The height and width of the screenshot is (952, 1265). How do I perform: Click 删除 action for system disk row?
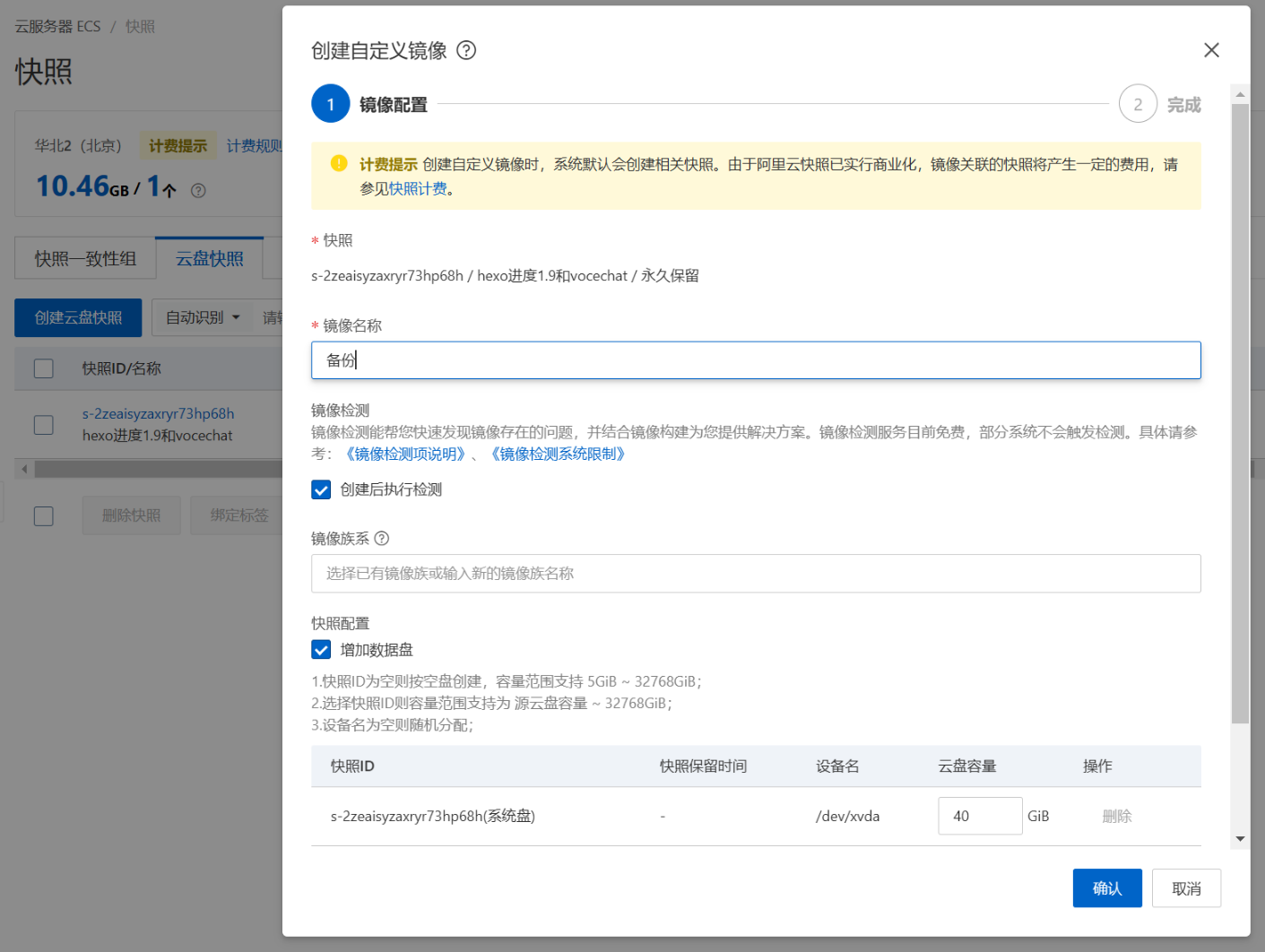coord(1117,816)
